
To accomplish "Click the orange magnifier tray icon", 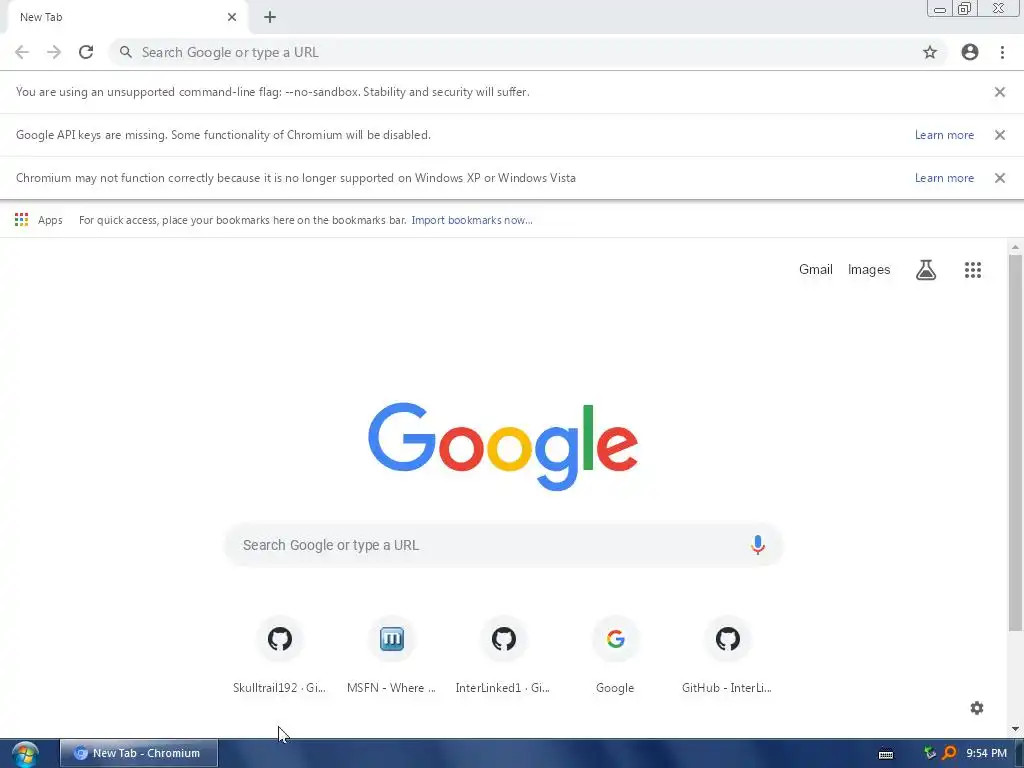I will (x=949, y=753).
